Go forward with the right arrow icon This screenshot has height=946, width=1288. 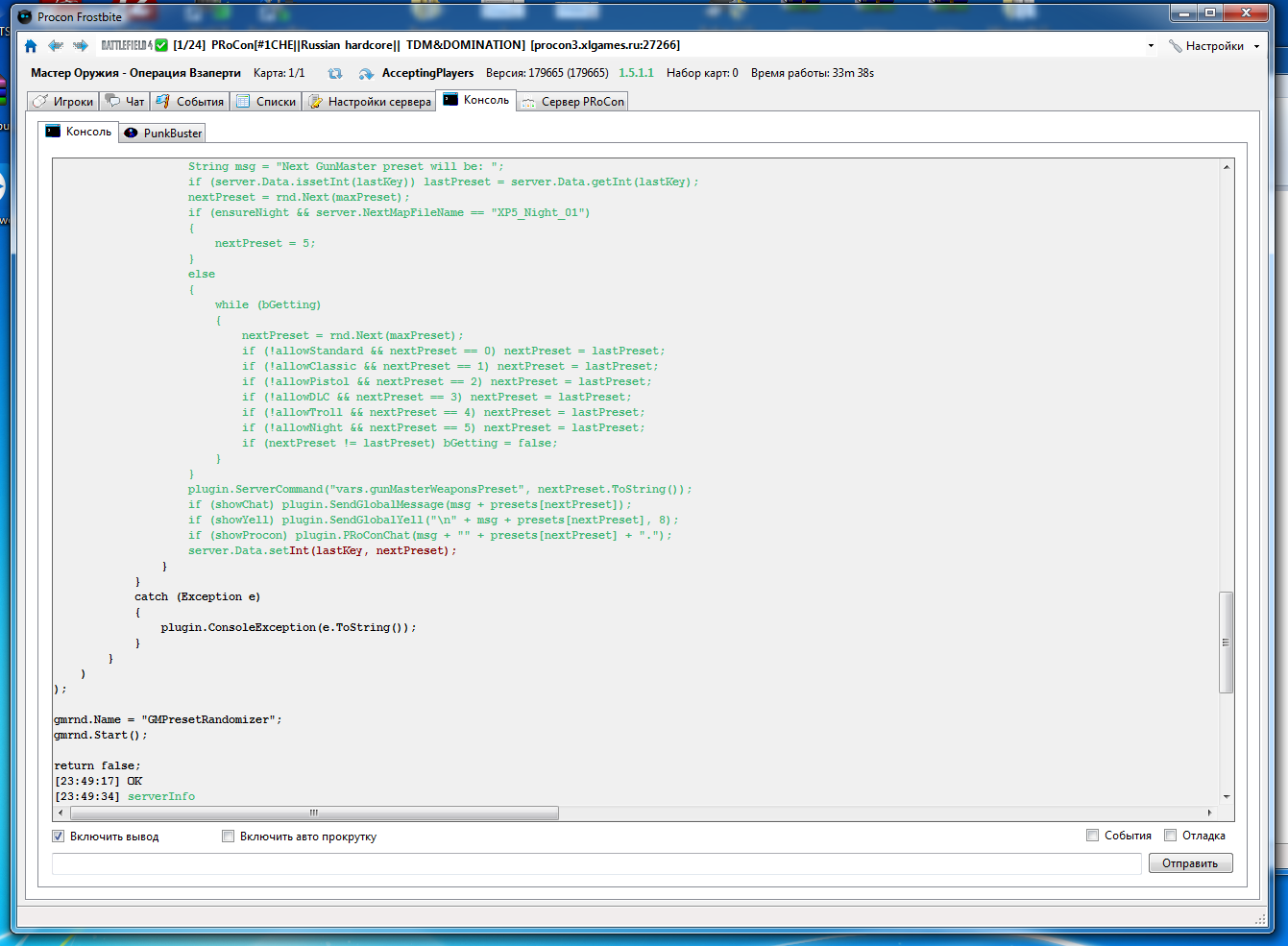[x=81, y=45]
